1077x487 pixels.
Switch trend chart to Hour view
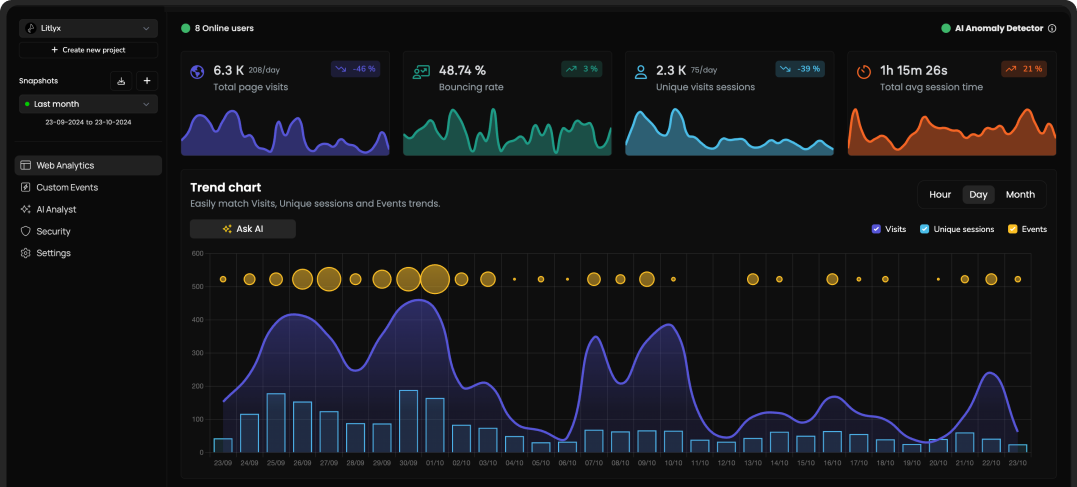[x=940, y=195]
